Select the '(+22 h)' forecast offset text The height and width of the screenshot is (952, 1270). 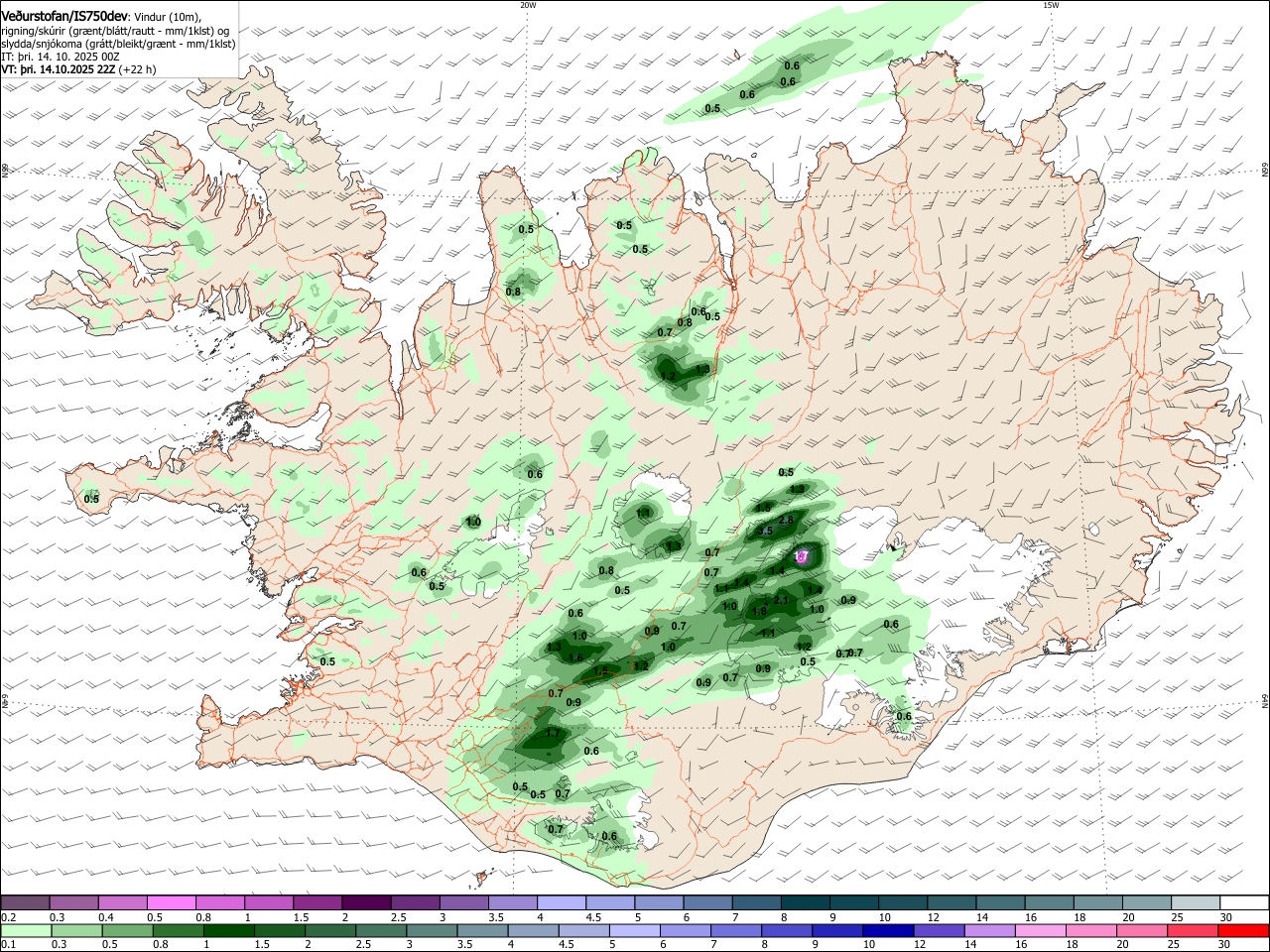click(x=137, y=69)
